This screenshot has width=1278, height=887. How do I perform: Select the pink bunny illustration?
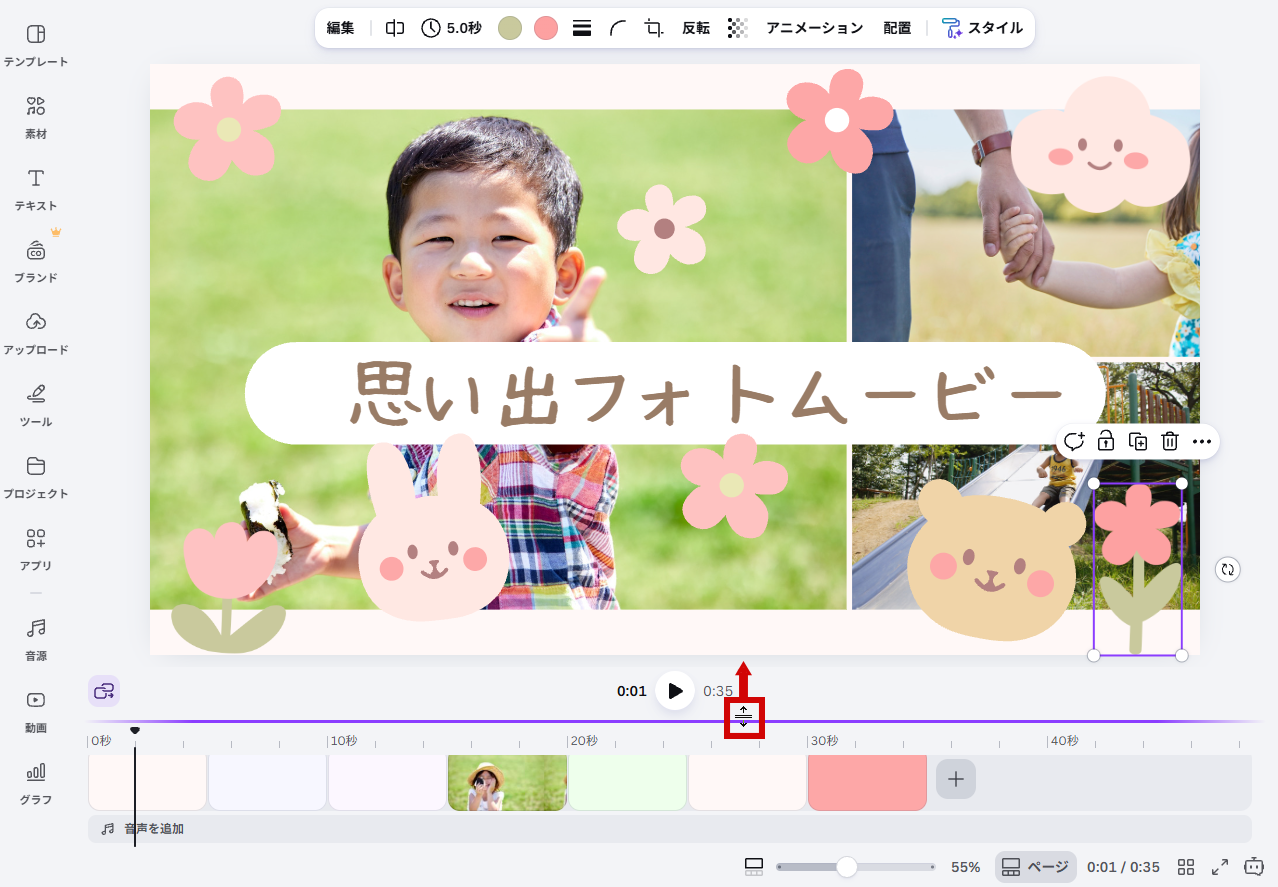point(432,528)
